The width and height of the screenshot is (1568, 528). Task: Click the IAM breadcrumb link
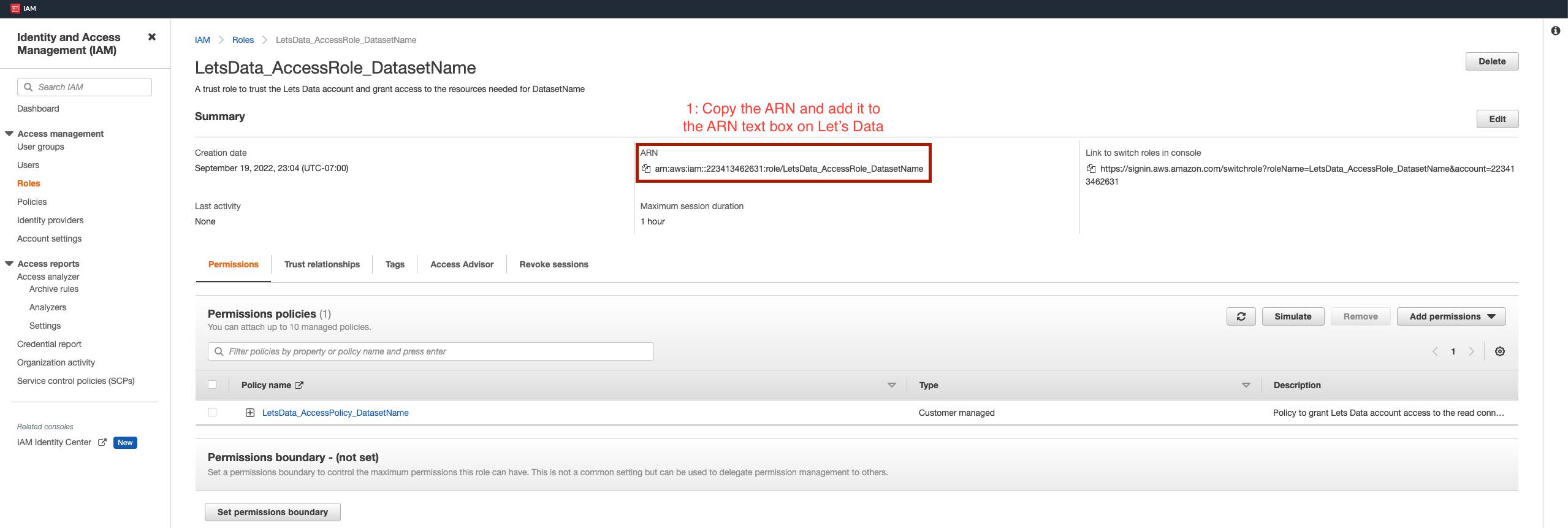pos(202,40)
